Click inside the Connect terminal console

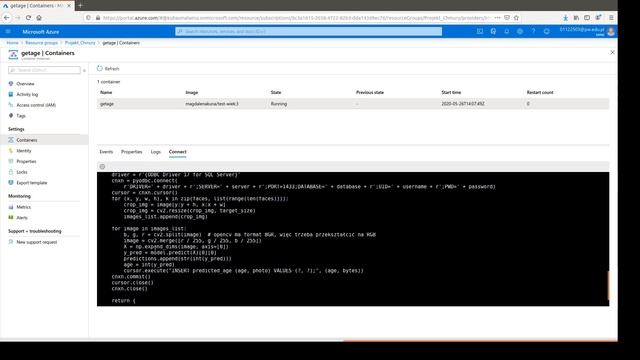pyautogui.click(x=353, y=239)
